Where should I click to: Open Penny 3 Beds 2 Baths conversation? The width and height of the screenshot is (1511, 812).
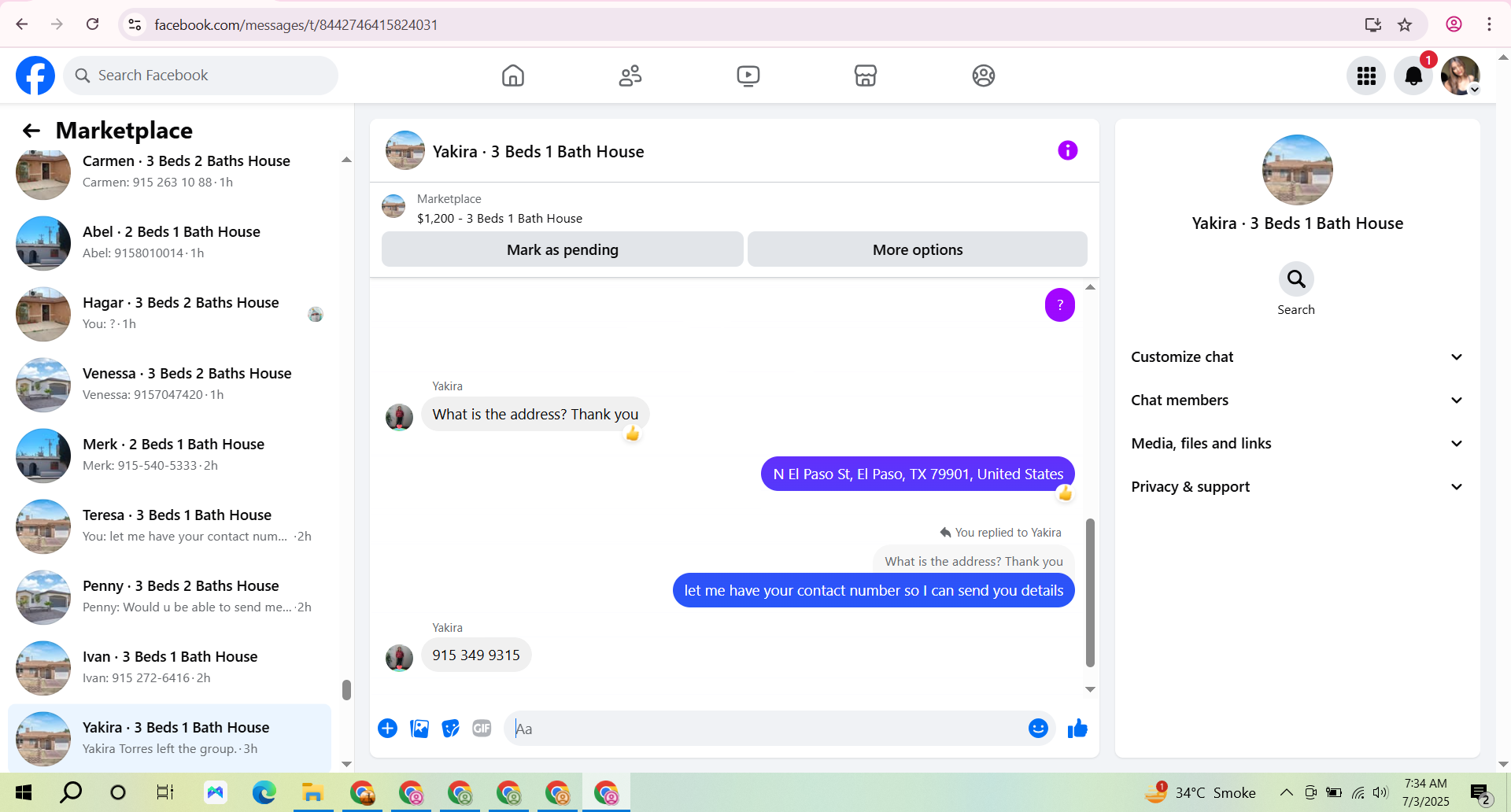[x=169, y=596]
